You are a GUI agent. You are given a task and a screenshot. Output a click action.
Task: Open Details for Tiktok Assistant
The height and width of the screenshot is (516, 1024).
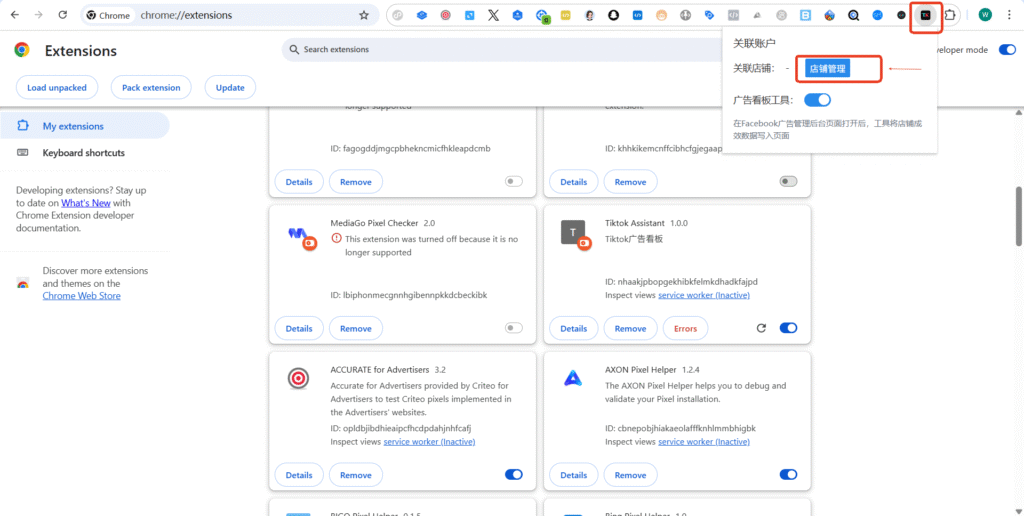(573, 329)
